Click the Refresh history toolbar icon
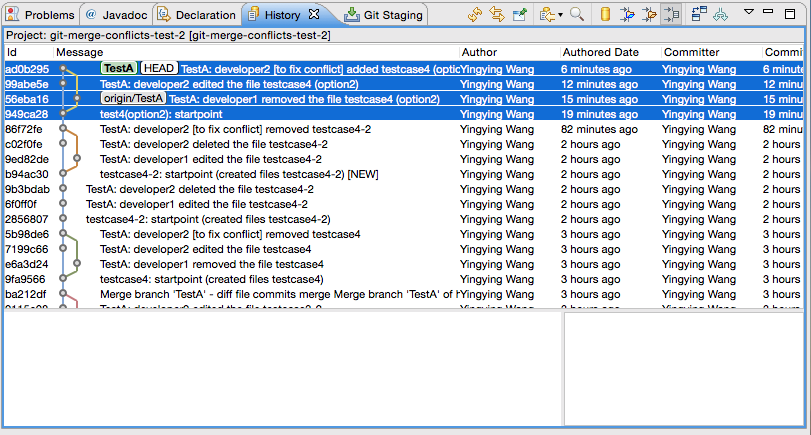 tap(475, 14)
